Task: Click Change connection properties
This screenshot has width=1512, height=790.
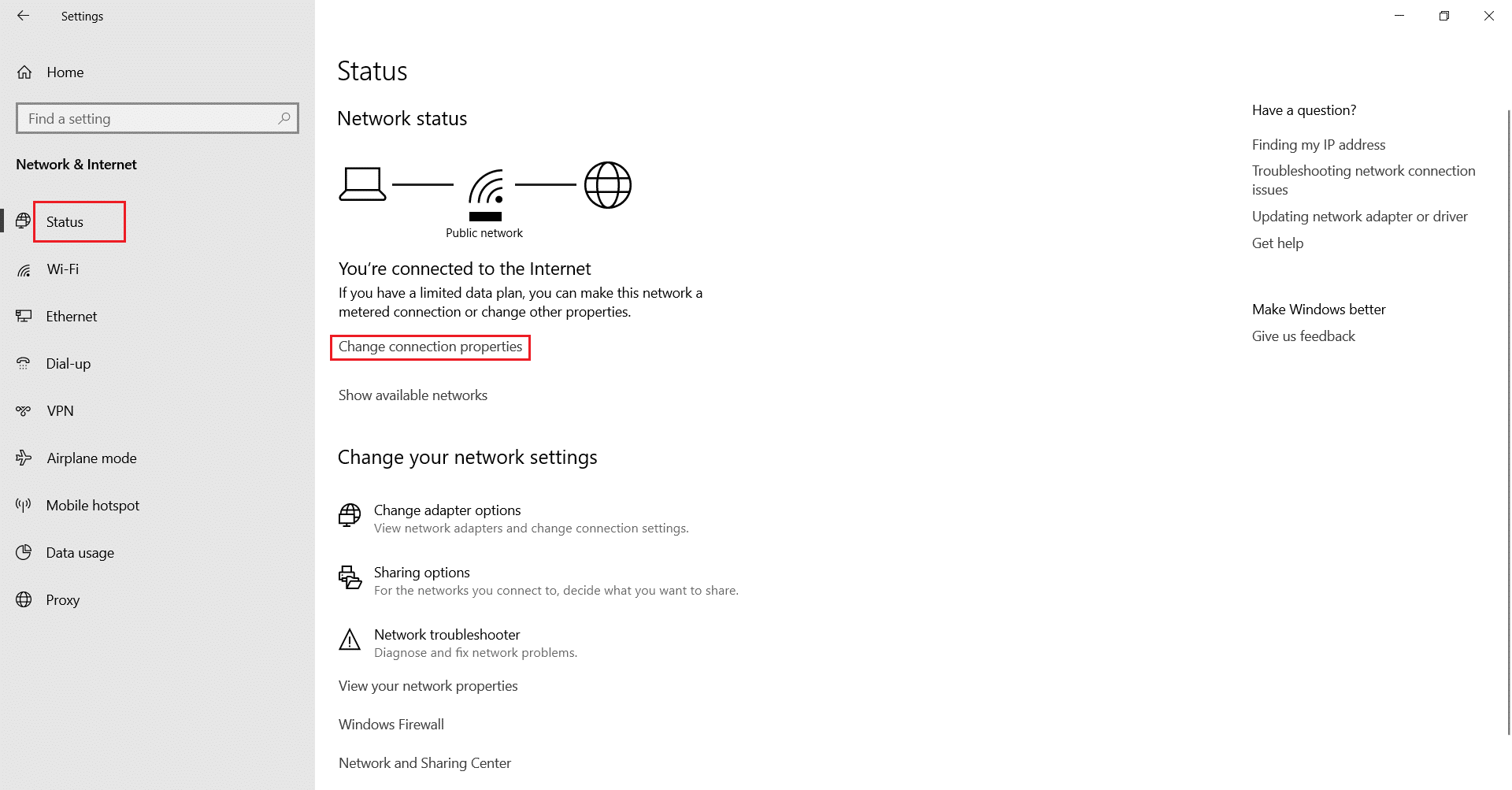Action: (x=430, y=347)
